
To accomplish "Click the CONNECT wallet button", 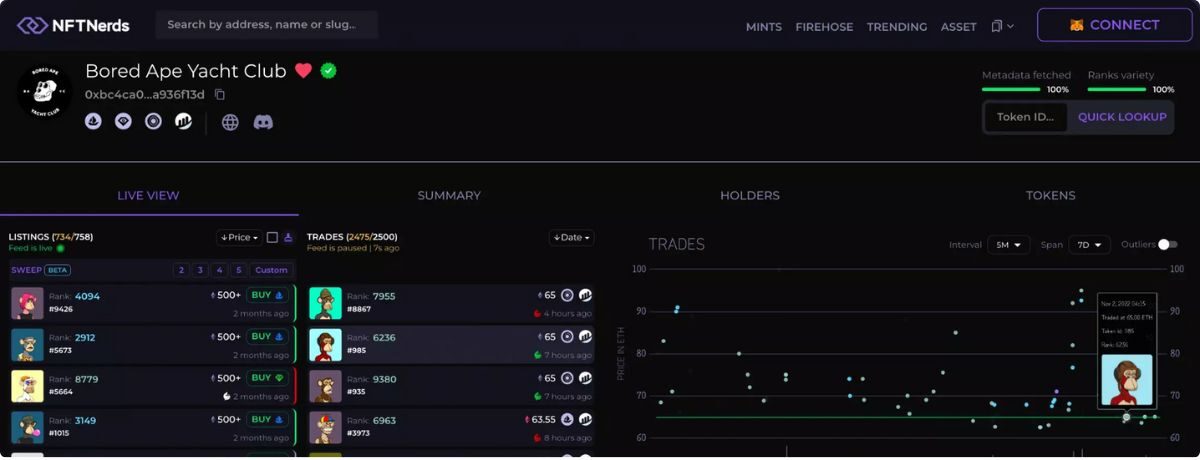I will (1115, 25).
